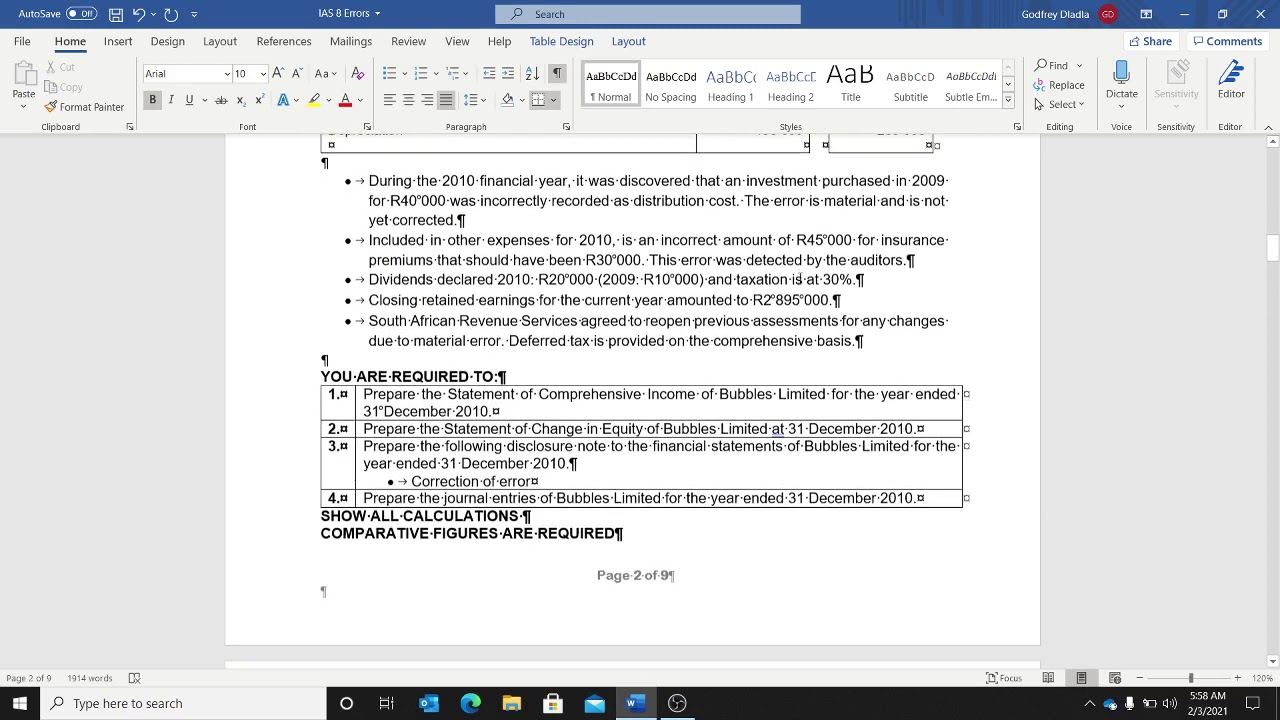Image resolution: width=1280 pixels, height=720 pixels.
Task: Center the paragraph text
Action: (x=408, y=100)
